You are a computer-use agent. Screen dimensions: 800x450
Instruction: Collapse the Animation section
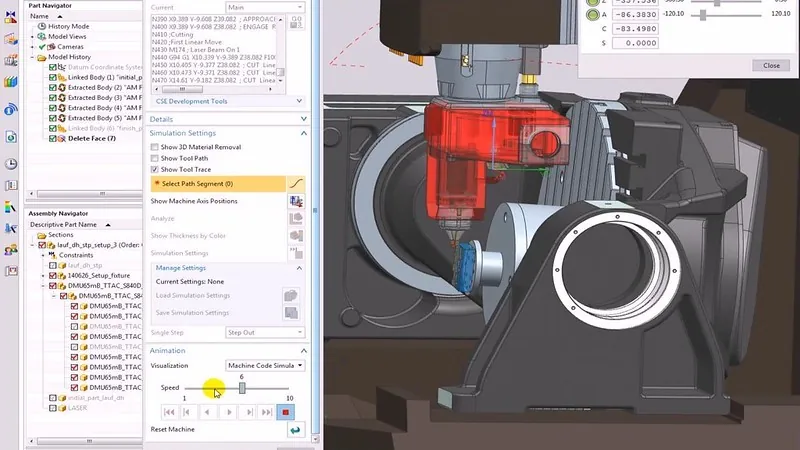pos(303,351)
